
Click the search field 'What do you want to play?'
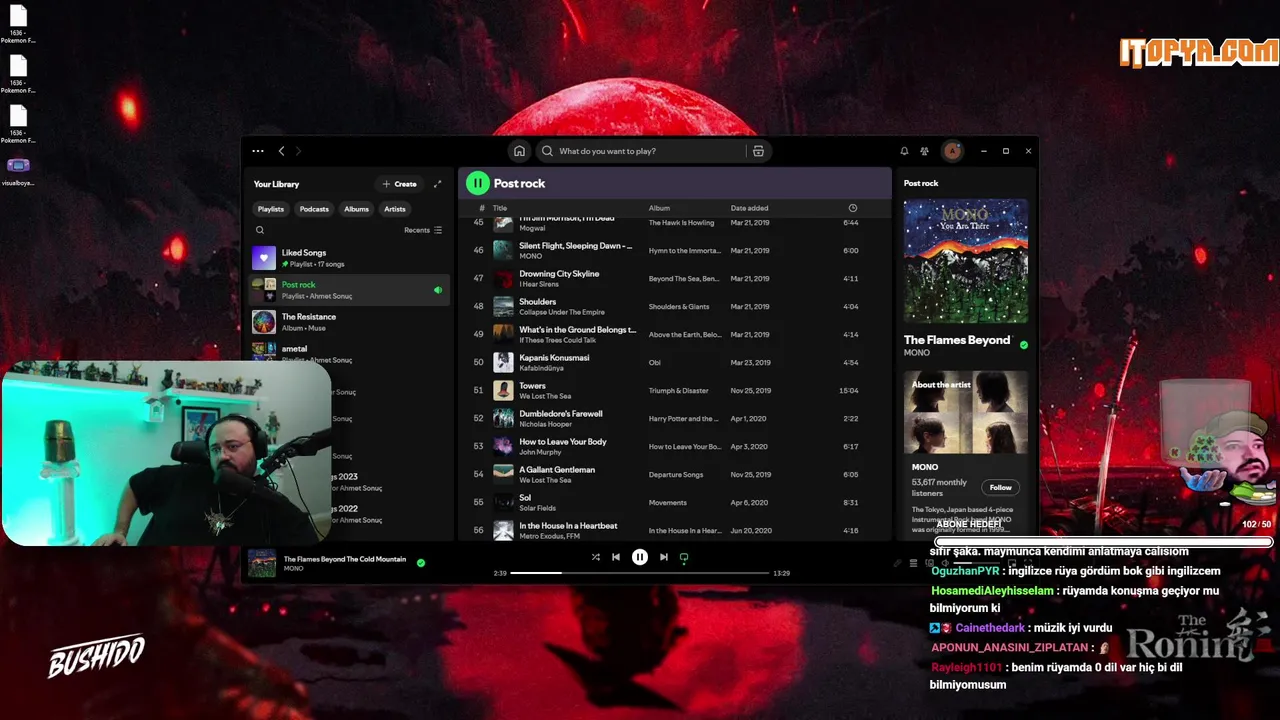tap(654, 151)
